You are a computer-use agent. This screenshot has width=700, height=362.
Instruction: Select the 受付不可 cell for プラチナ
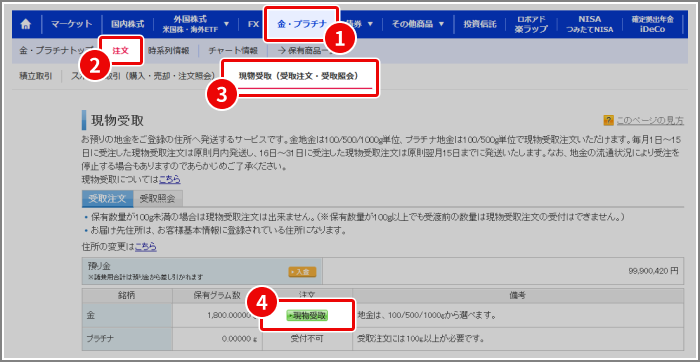coord(307,338)
